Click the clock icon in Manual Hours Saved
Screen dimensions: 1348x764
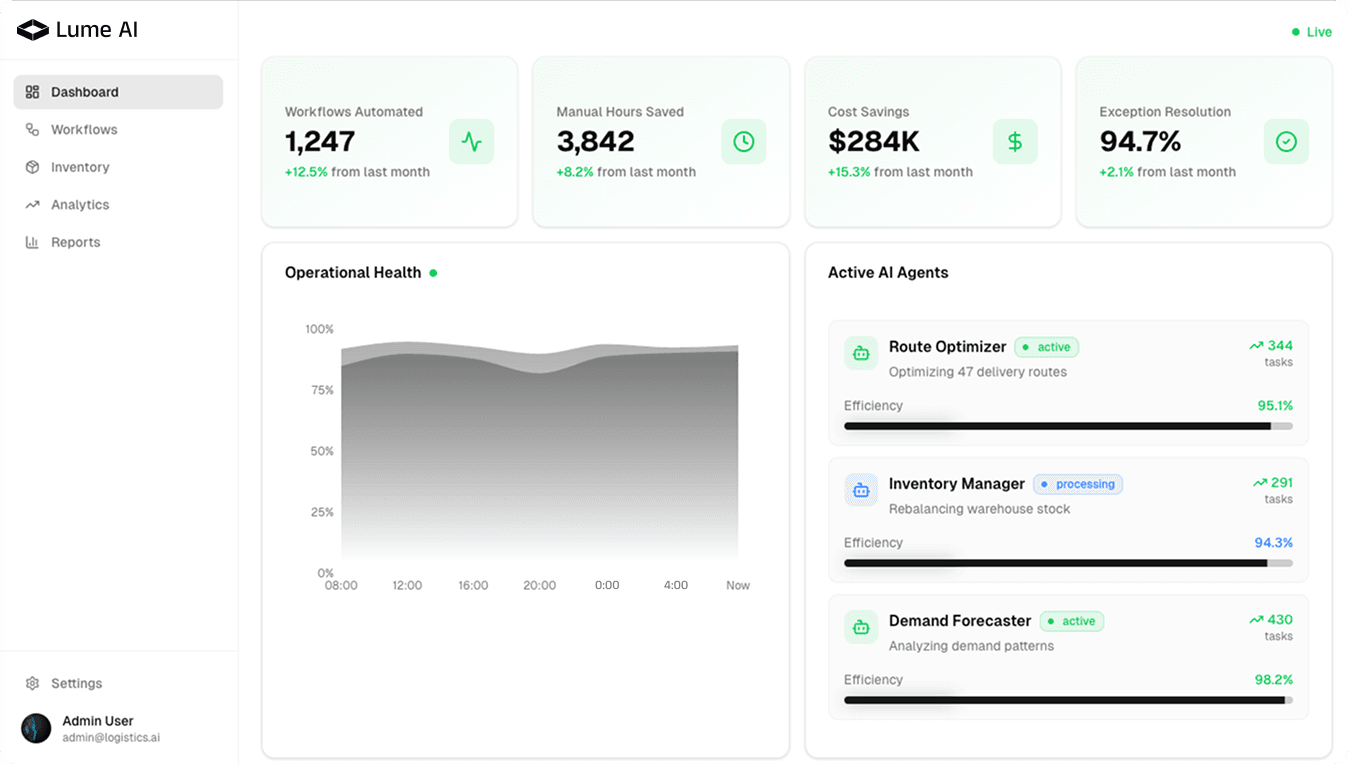pos(743,142)
